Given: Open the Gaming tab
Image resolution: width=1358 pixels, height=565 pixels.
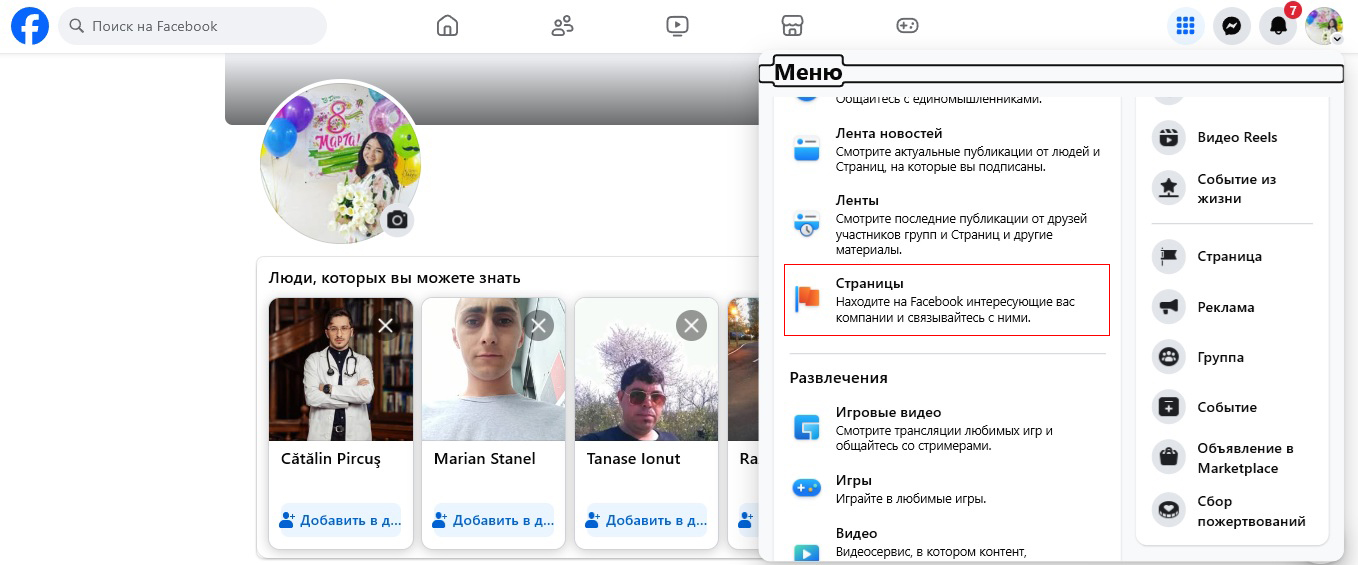Looking at the screenshot, I should point(907,26).
